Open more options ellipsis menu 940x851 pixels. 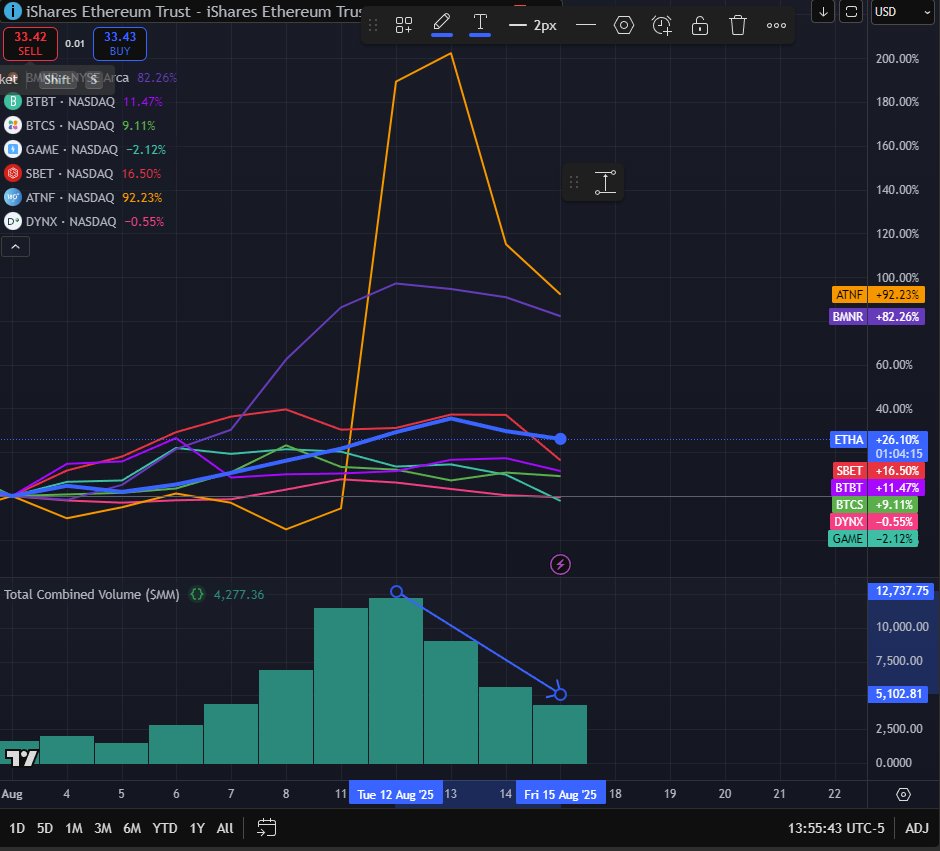click(776, 25)
